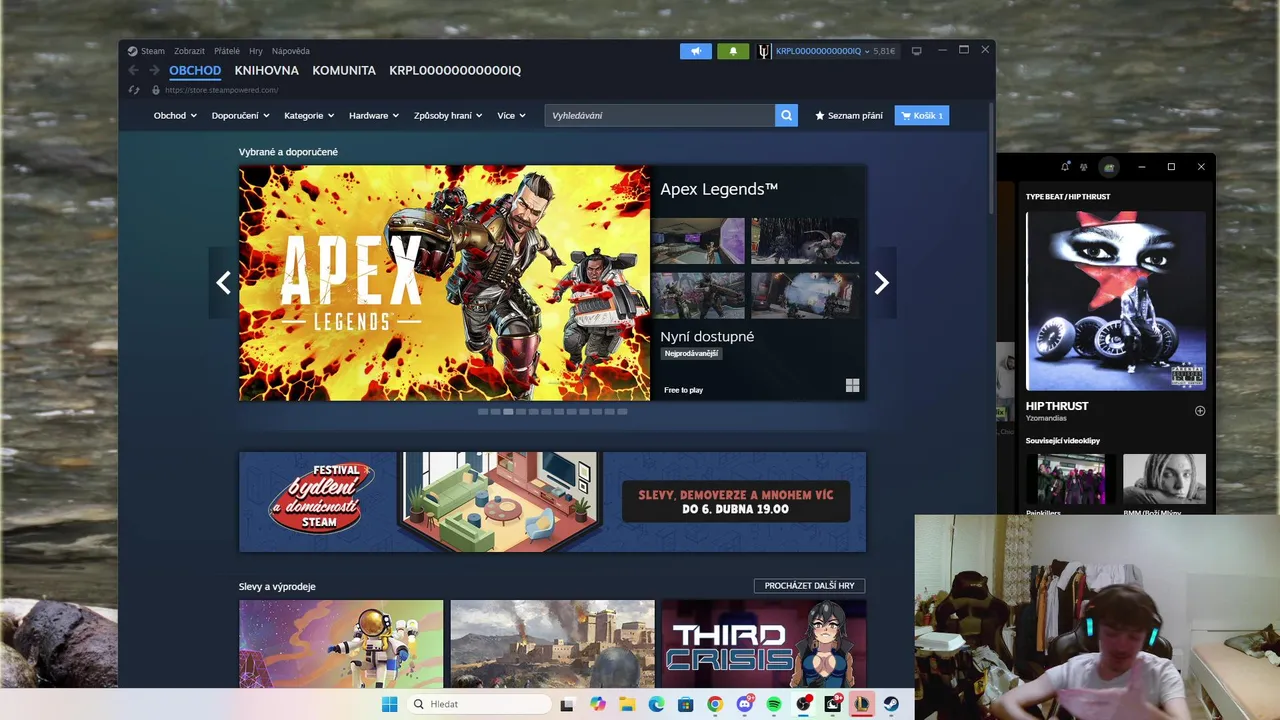This screenshot has width=1280, height=720.
Task: Click in the Vyhledávání search field
Action: tap(660, 115)
